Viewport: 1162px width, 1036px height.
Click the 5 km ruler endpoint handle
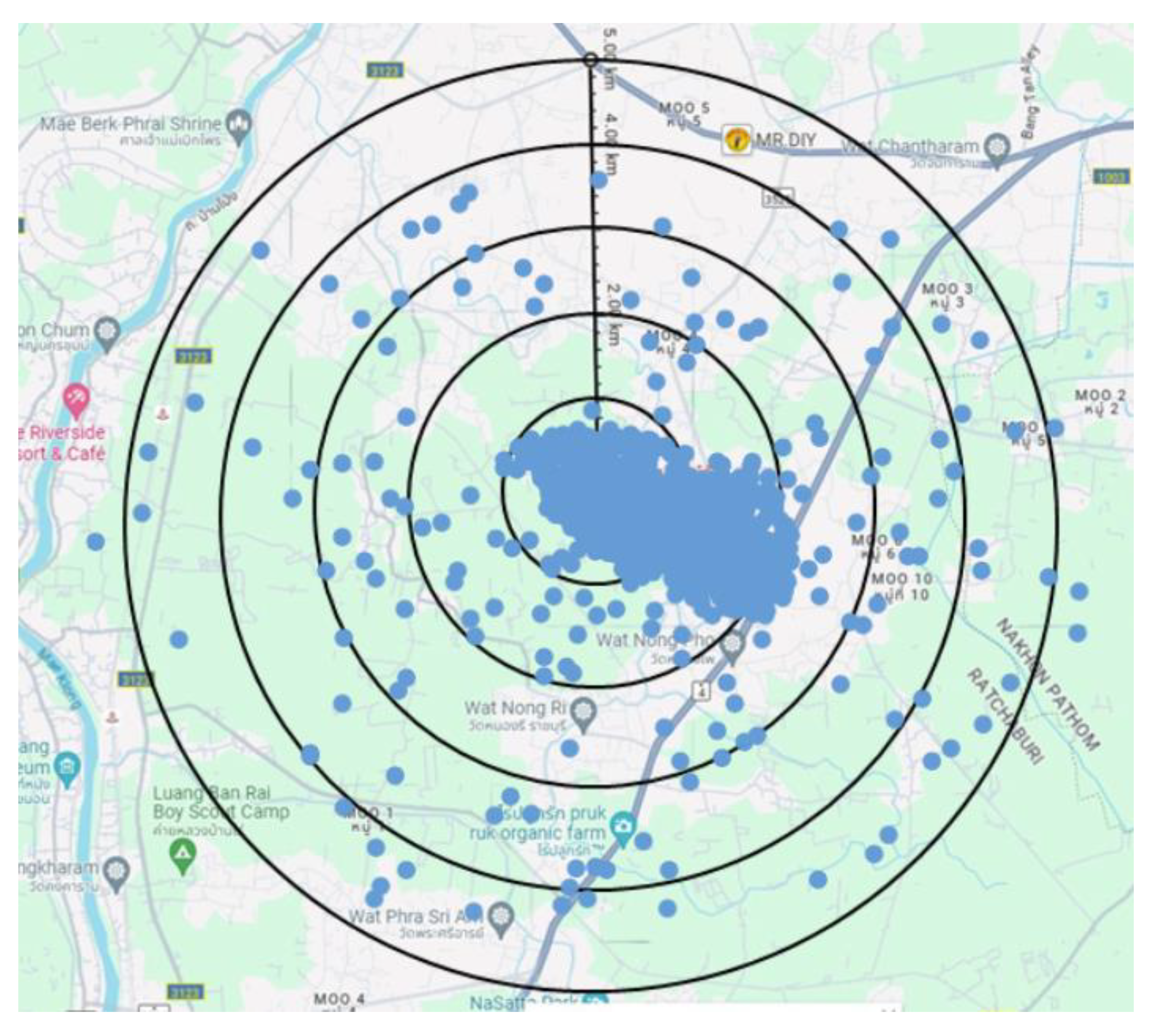tap(591, 60)
